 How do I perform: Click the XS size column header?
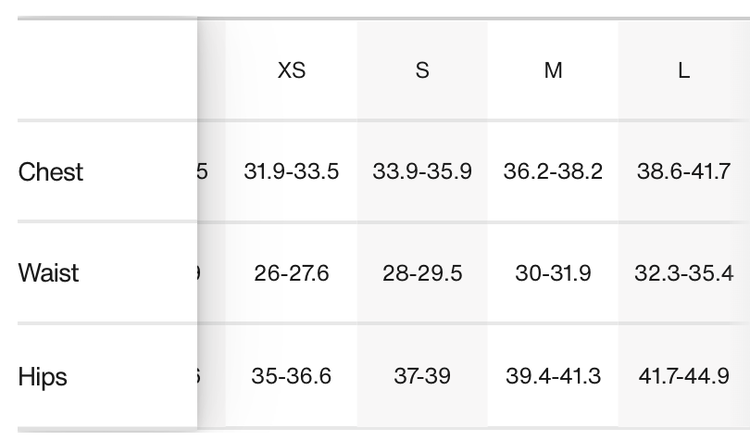[291, 72]
